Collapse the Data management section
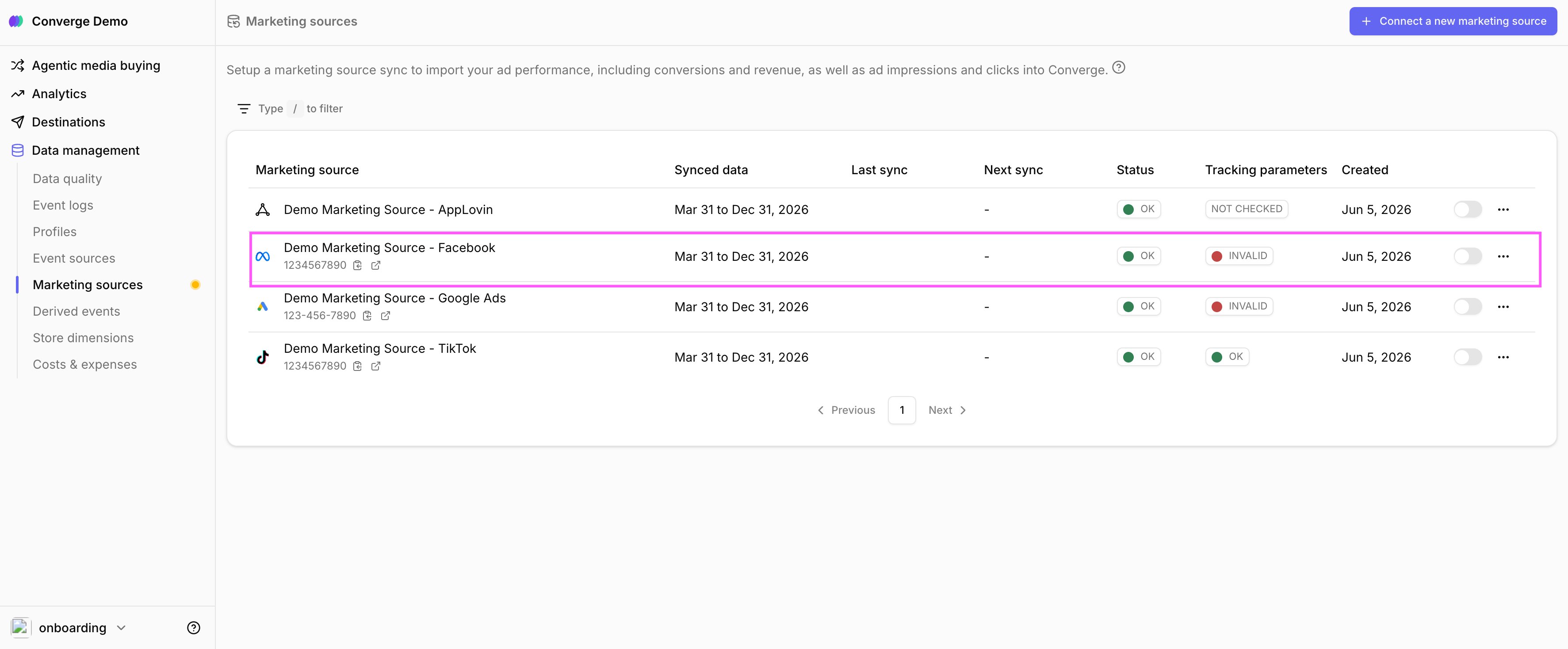Screen dimensions: 1568x649 pos(85,150)
